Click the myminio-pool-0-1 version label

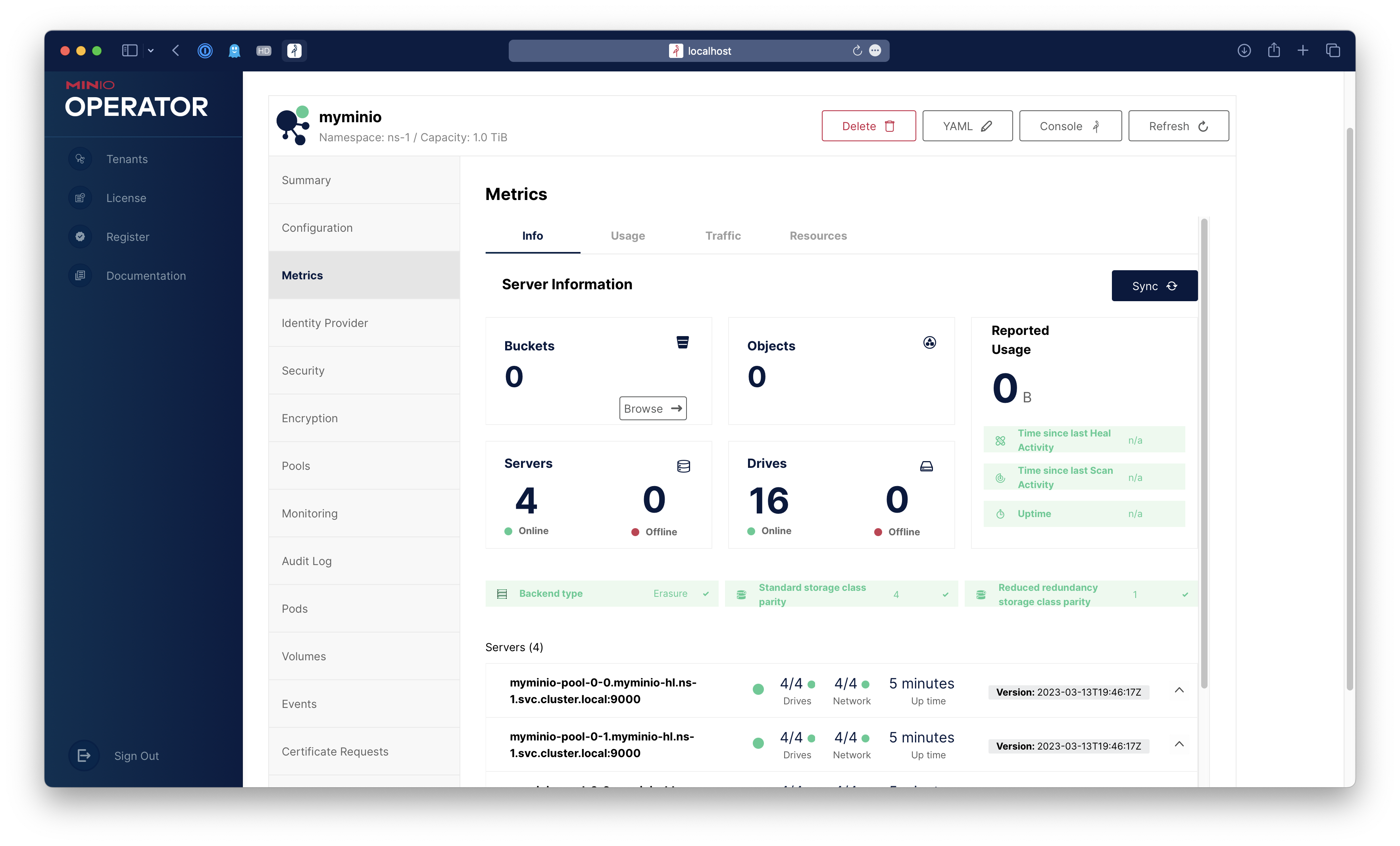pos(1068,746)
